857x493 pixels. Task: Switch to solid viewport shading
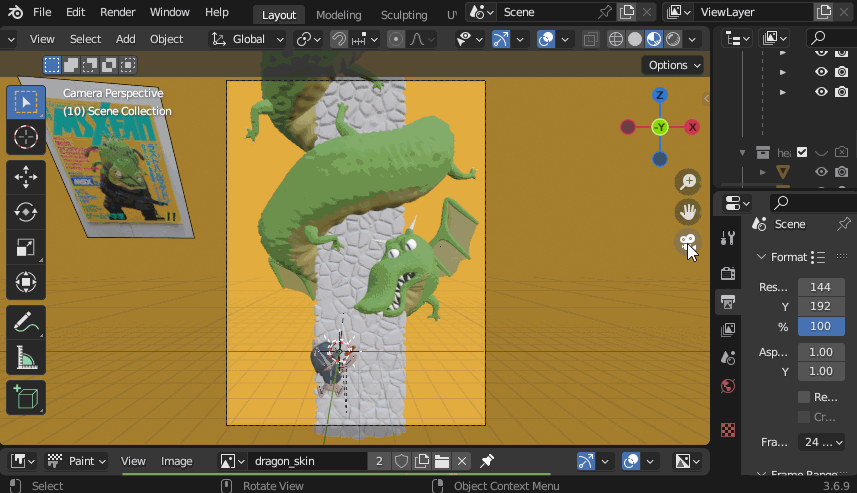[635, 39]
